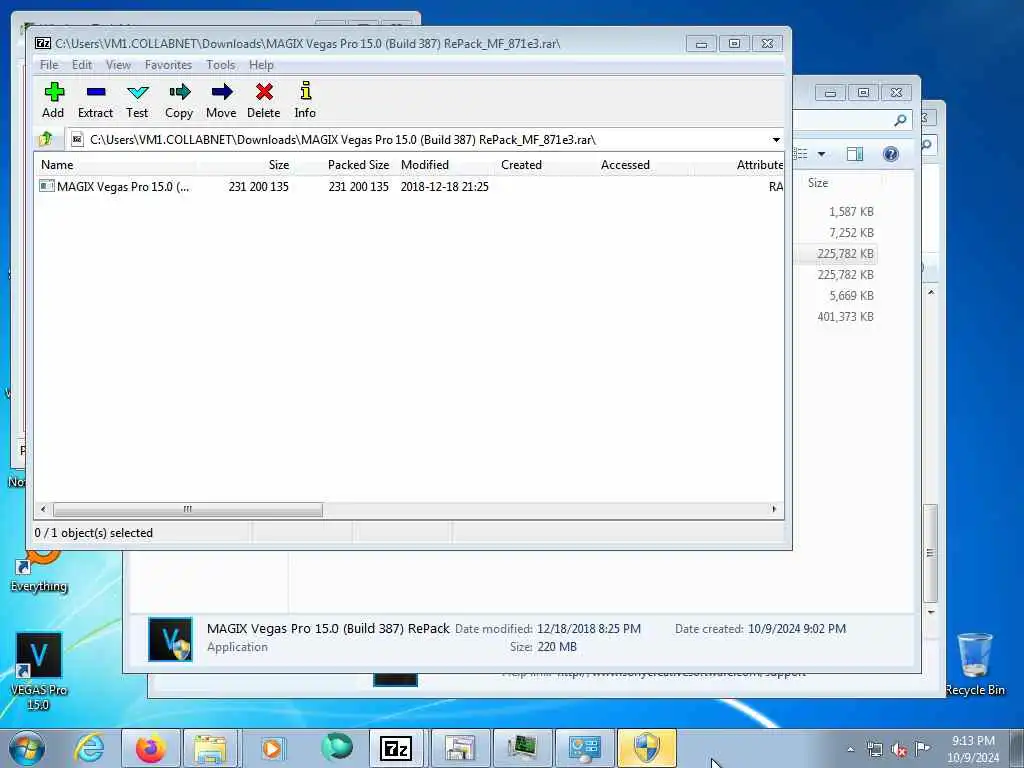Image resolution: width=1024 pixels, height=768 pixels.
Task: Open the Everything desktop shortcut
Action: pyautogui.click(x=39, y=571)
